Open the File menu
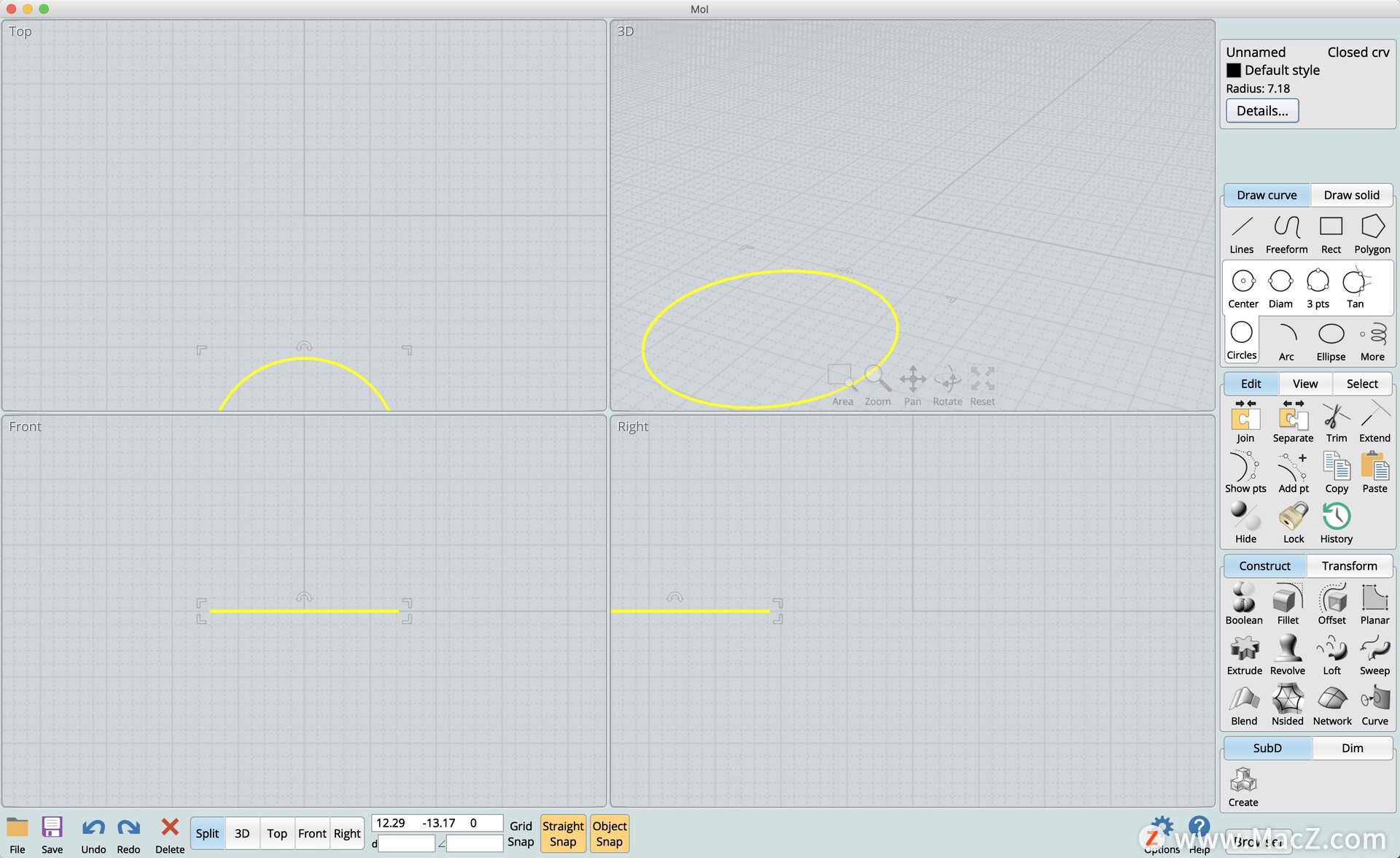The image size is (1400, 858). [x=17, y=834]
